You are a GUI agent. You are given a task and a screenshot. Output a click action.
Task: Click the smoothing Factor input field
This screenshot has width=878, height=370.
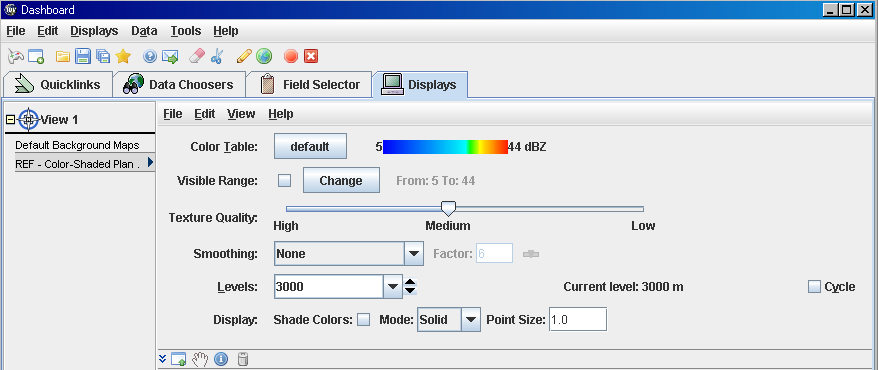pos(494,254)
